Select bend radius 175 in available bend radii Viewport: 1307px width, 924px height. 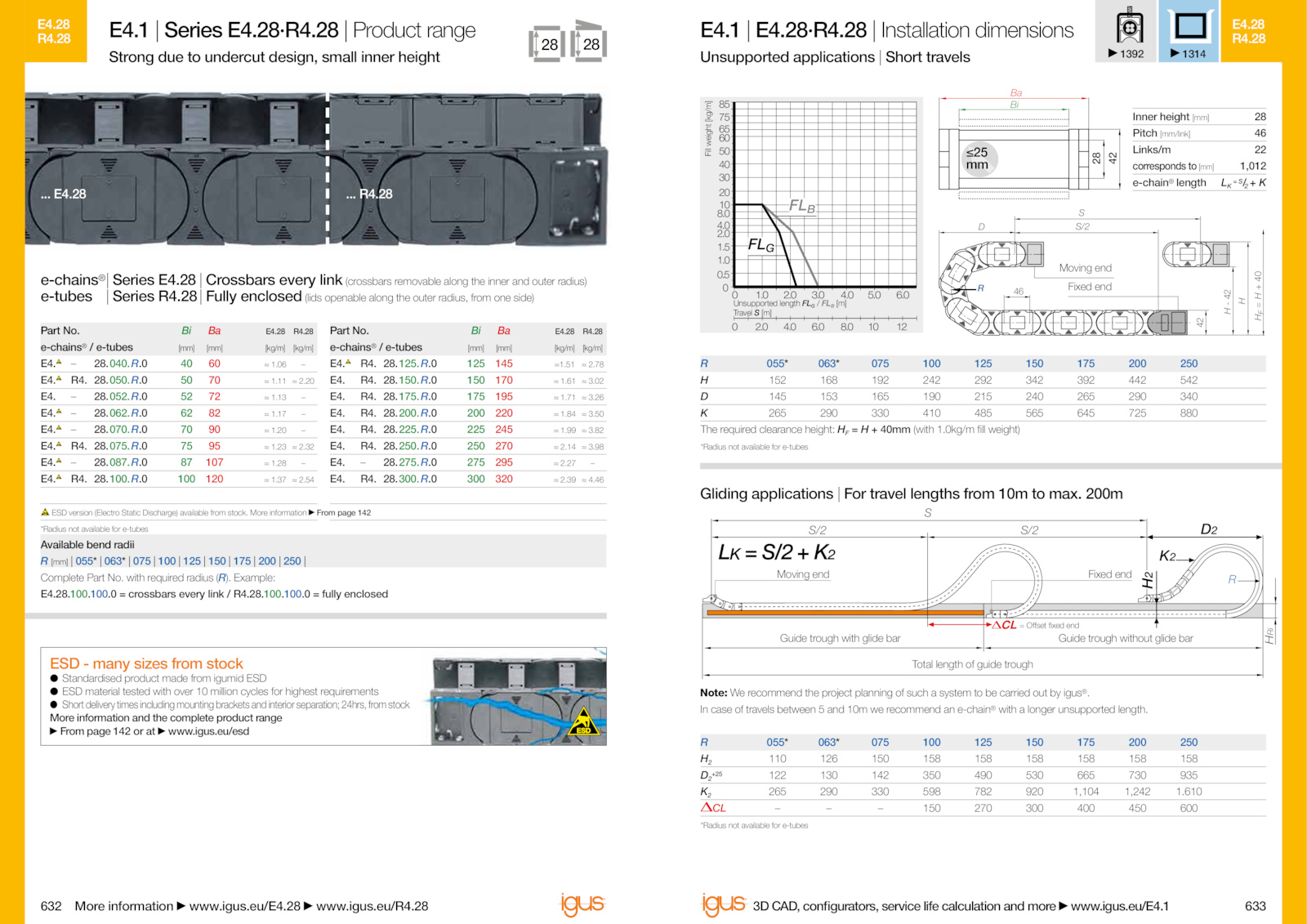tap(243, 561)
